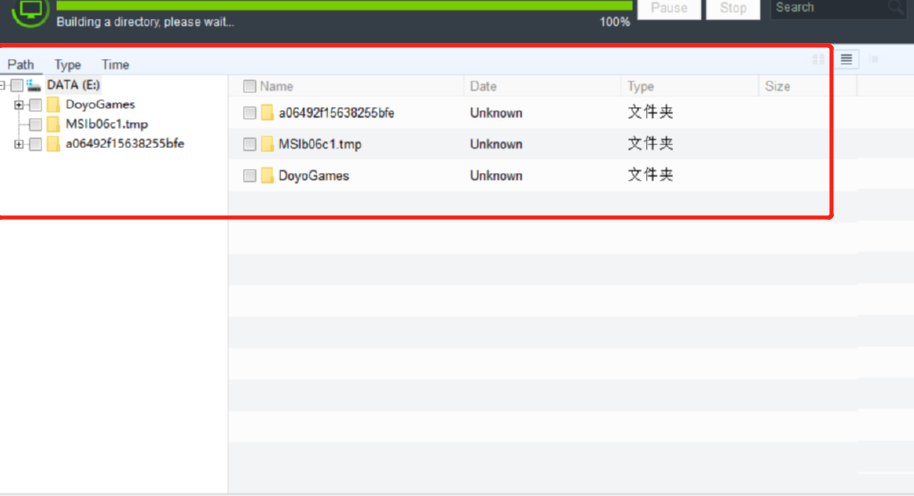
Task: Select the detail view icon
Action: point(874,59)
